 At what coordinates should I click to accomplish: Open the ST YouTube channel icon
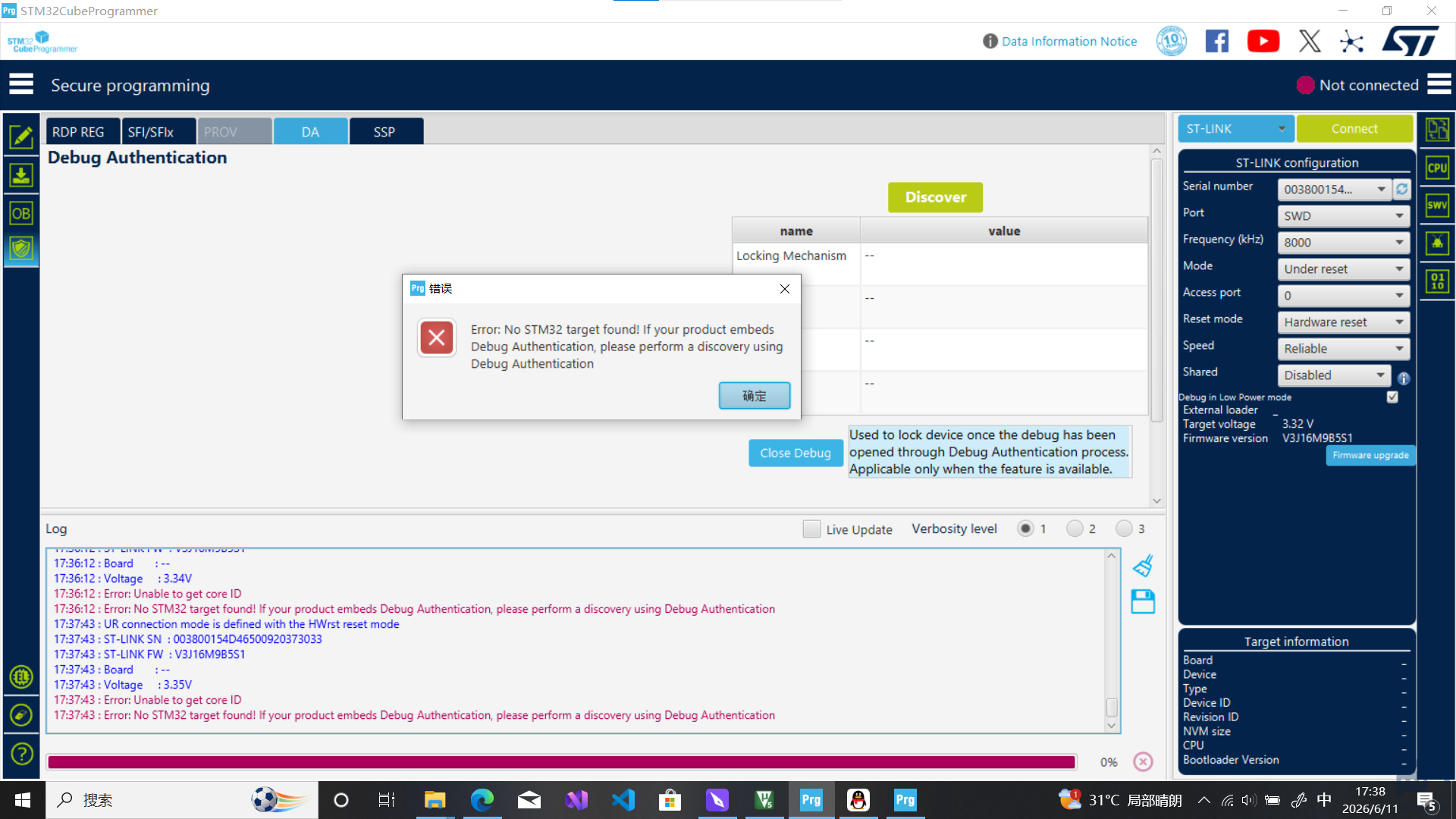tap(1263, 41)
